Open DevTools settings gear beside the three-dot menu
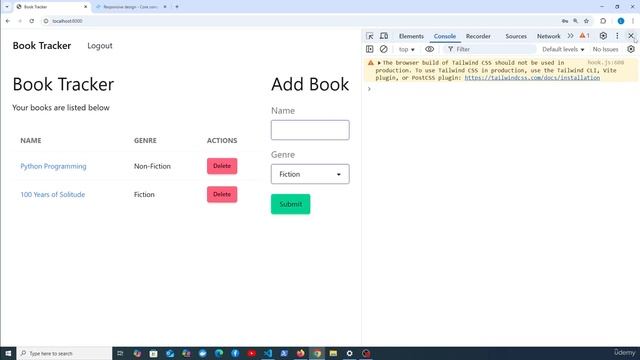 point(603,36)
